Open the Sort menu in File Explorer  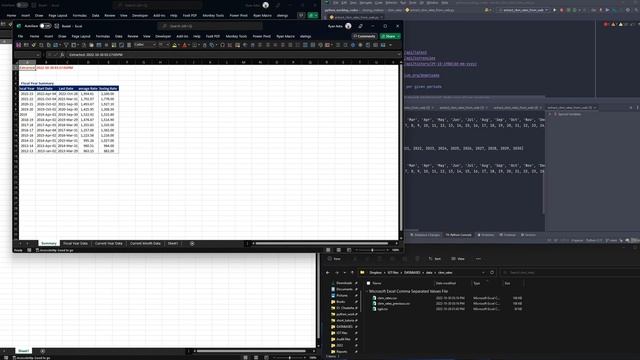pyautogui.click(x=435, y=259)
